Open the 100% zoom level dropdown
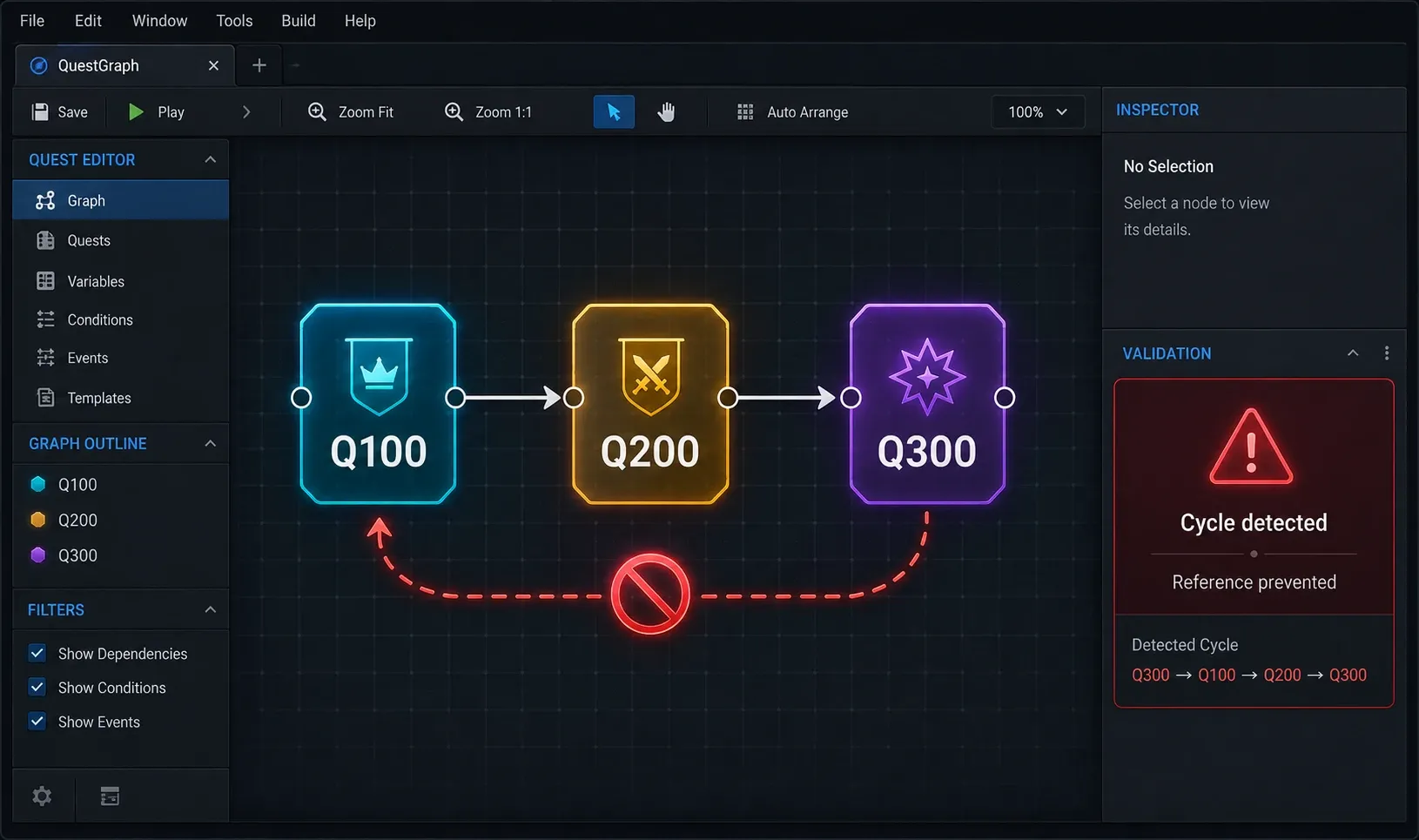 1038,111
